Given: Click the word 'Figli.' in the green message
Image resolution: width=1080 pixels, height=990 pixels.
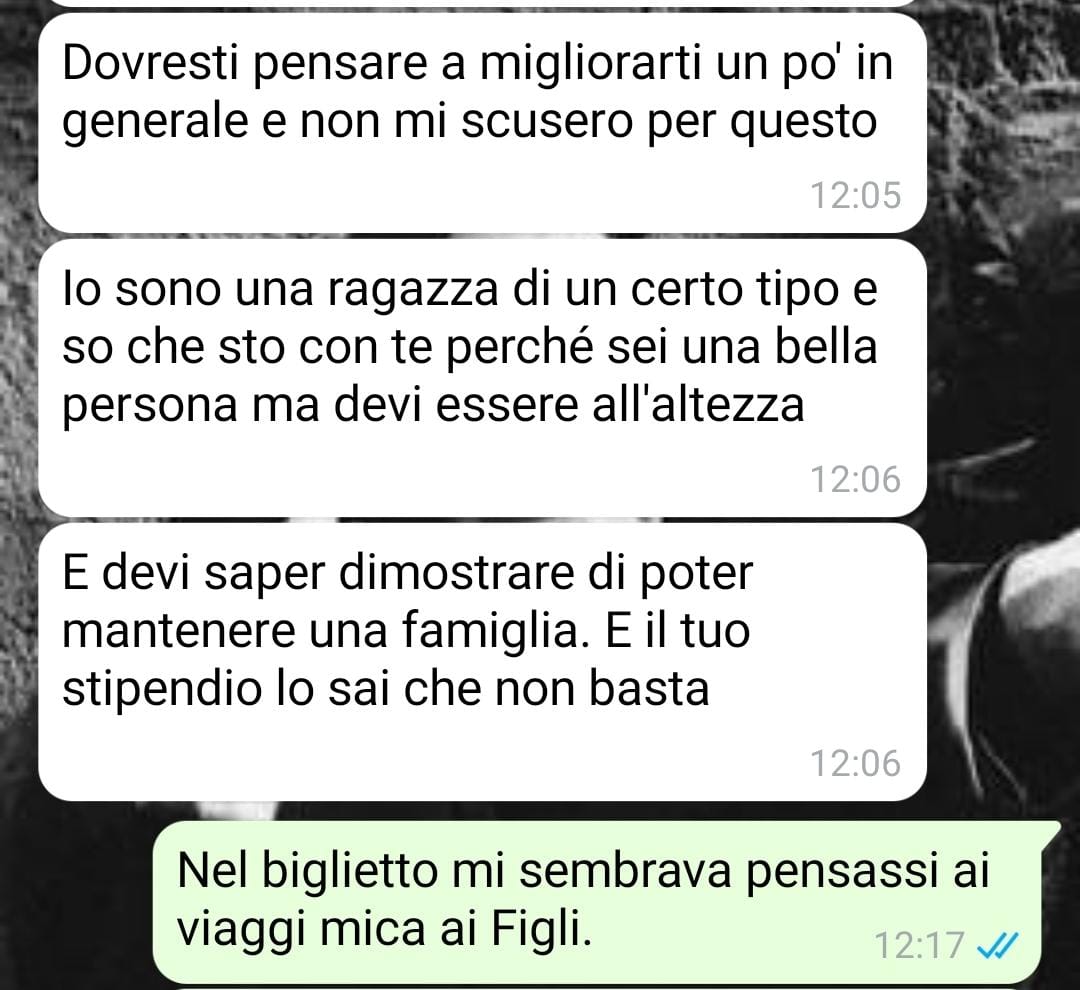Looking at the screenshot, I should [541, 929].
